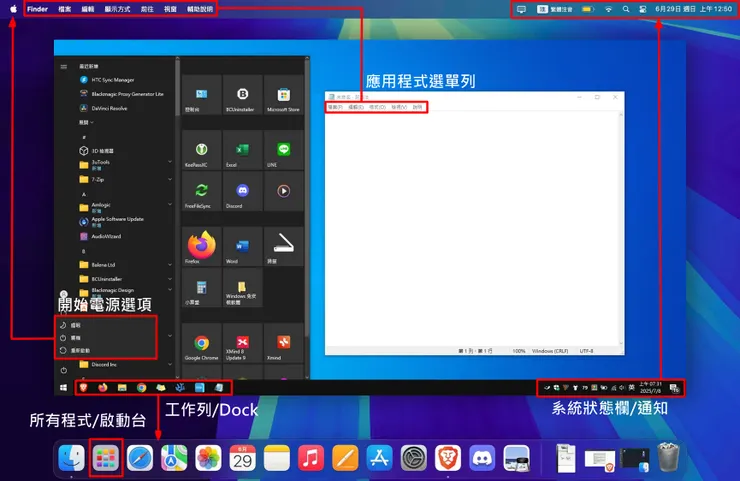The width and height of the screenshot is (740, 481).
Task: Click the 展開 expand link under recent apps
Action: (86, 122)
